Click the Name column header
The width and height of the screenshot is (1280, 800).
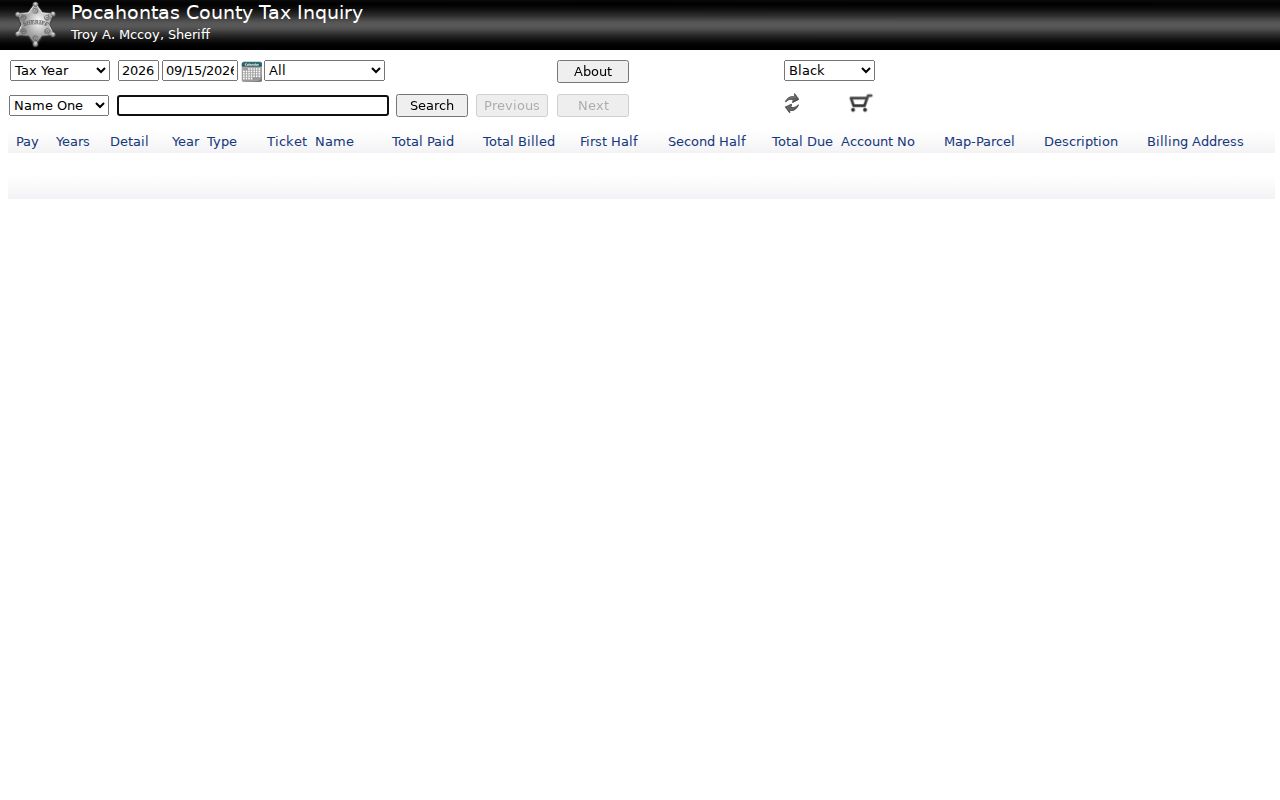pos(334,141)
